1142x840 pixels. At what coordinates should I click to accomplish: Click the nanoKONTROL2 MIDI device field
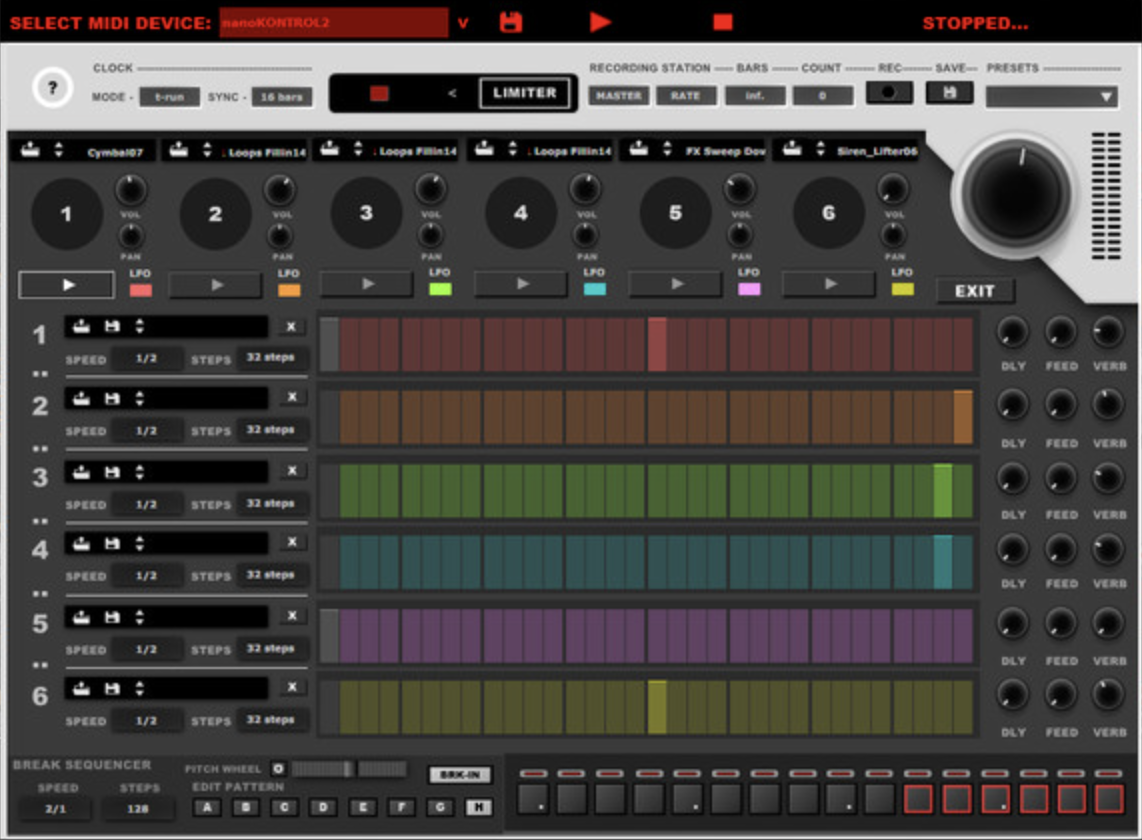coord(334,23)
